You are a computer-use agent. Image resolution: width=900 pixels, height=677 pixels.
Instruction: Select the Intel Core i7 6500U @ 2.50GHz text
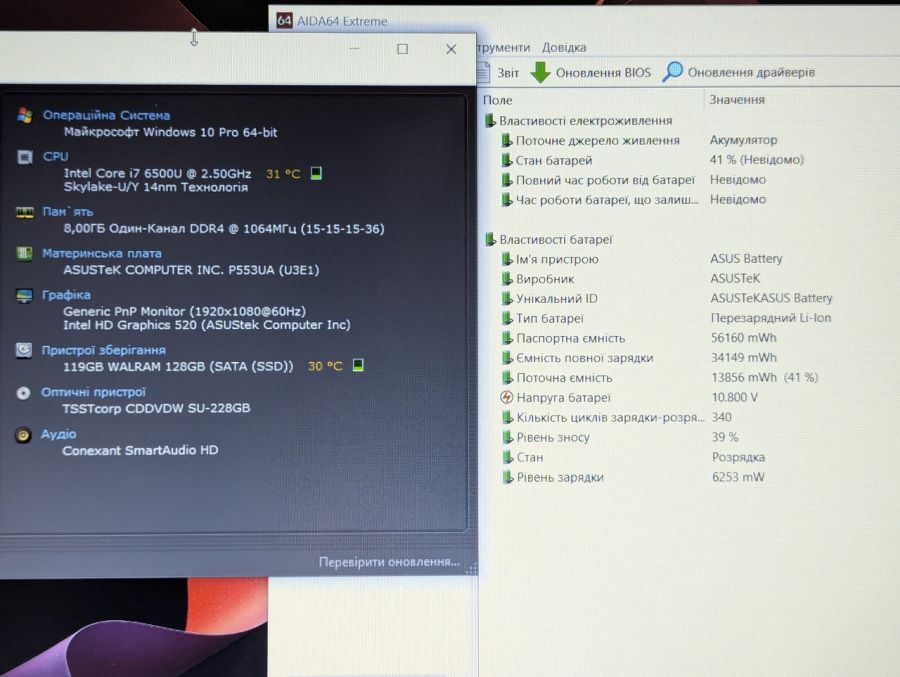click(157, 173)
